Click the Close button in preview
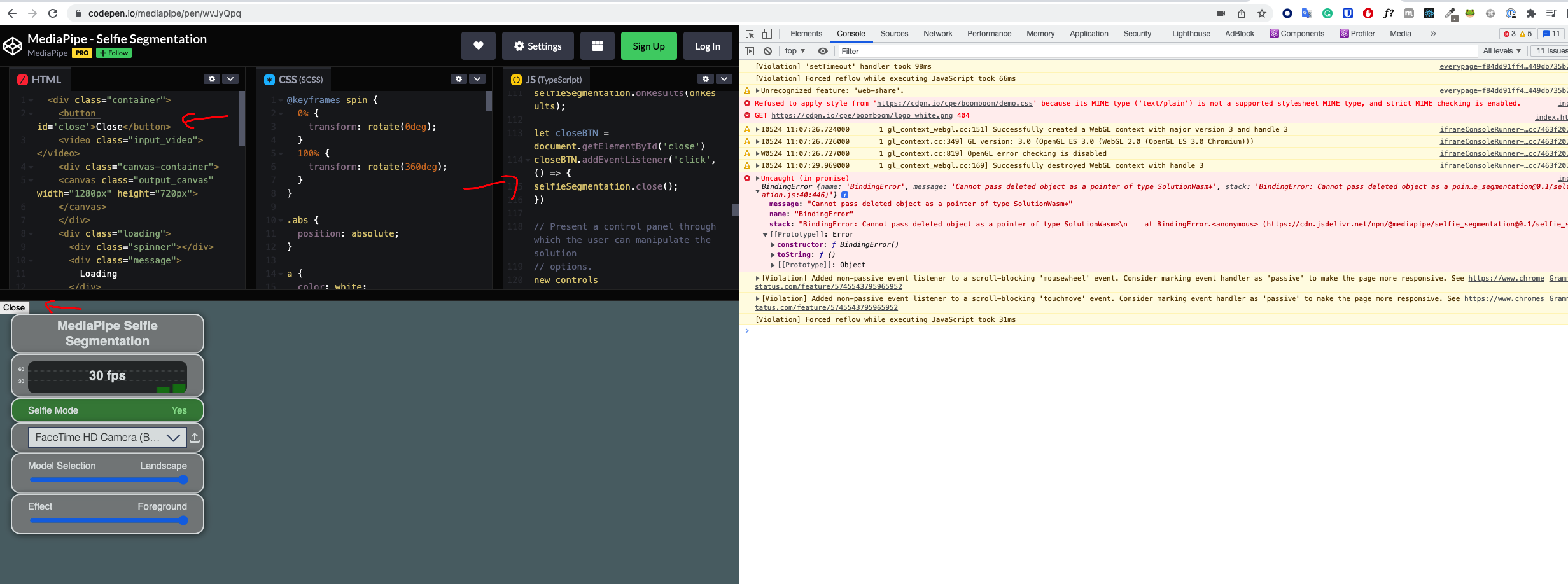Image resolution: width=1568 pixels, height=584 pixels. pyautogui.click(x=14, y=307)
